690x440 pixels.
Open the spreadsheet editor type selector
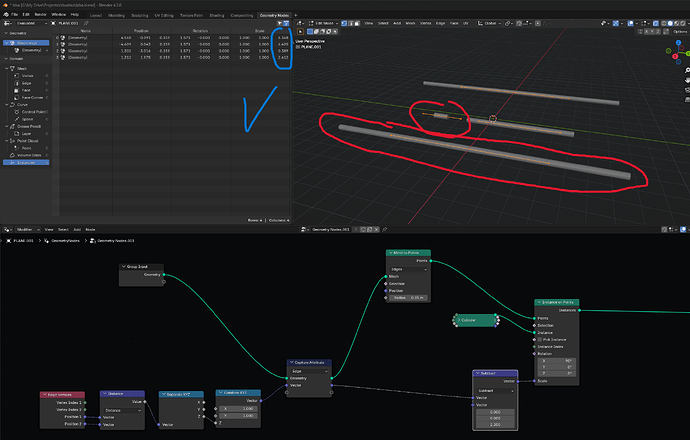click(x=8, y=23)
